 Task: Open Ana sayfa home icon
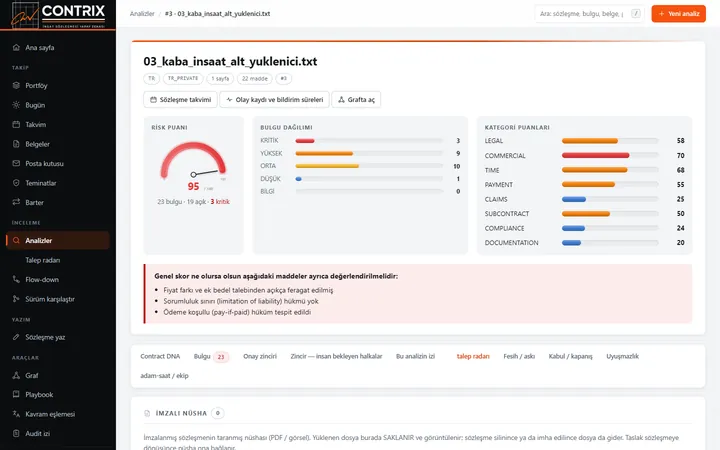(16, 47)
